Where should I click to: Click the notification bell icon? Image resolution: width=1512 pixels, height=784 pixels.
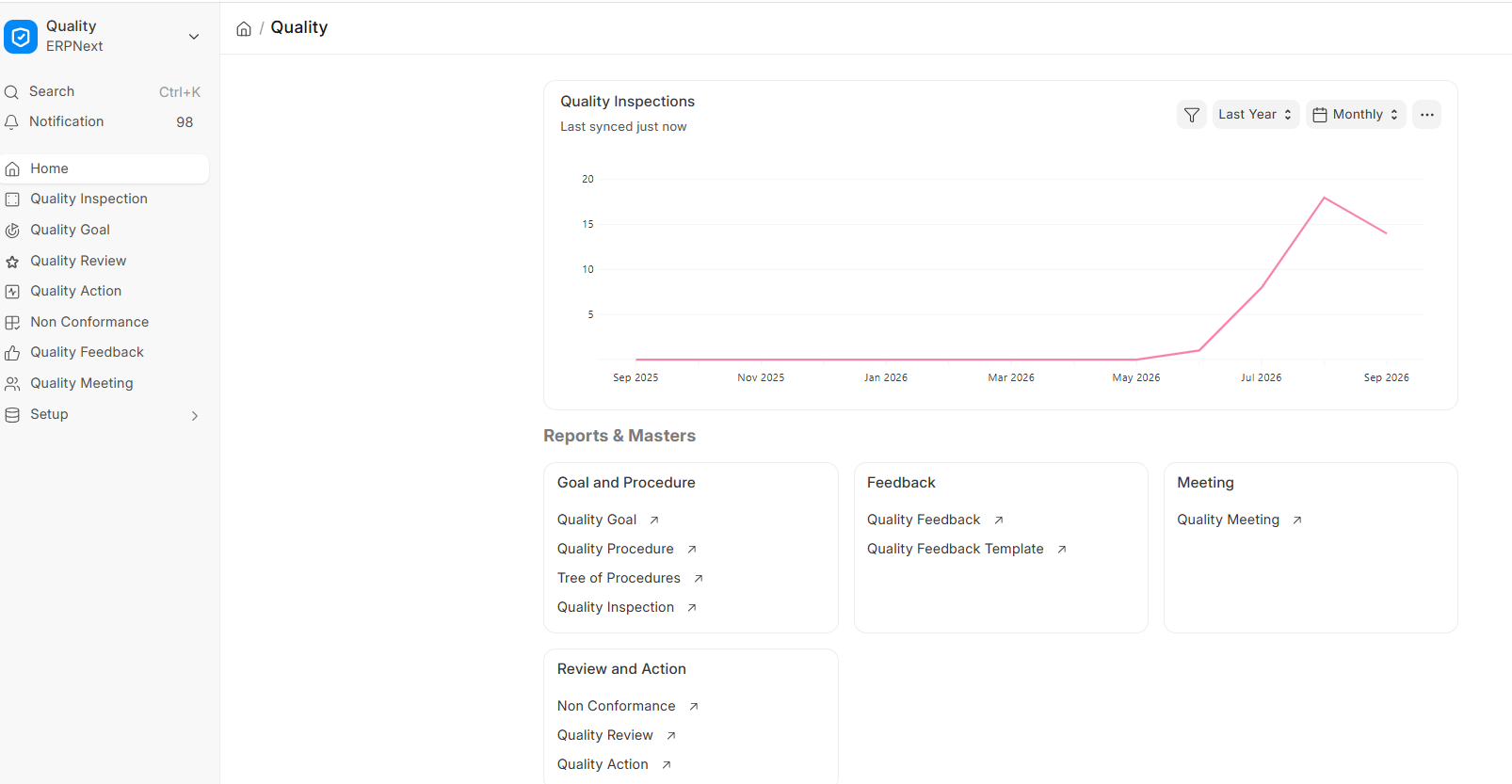(11, 122)
